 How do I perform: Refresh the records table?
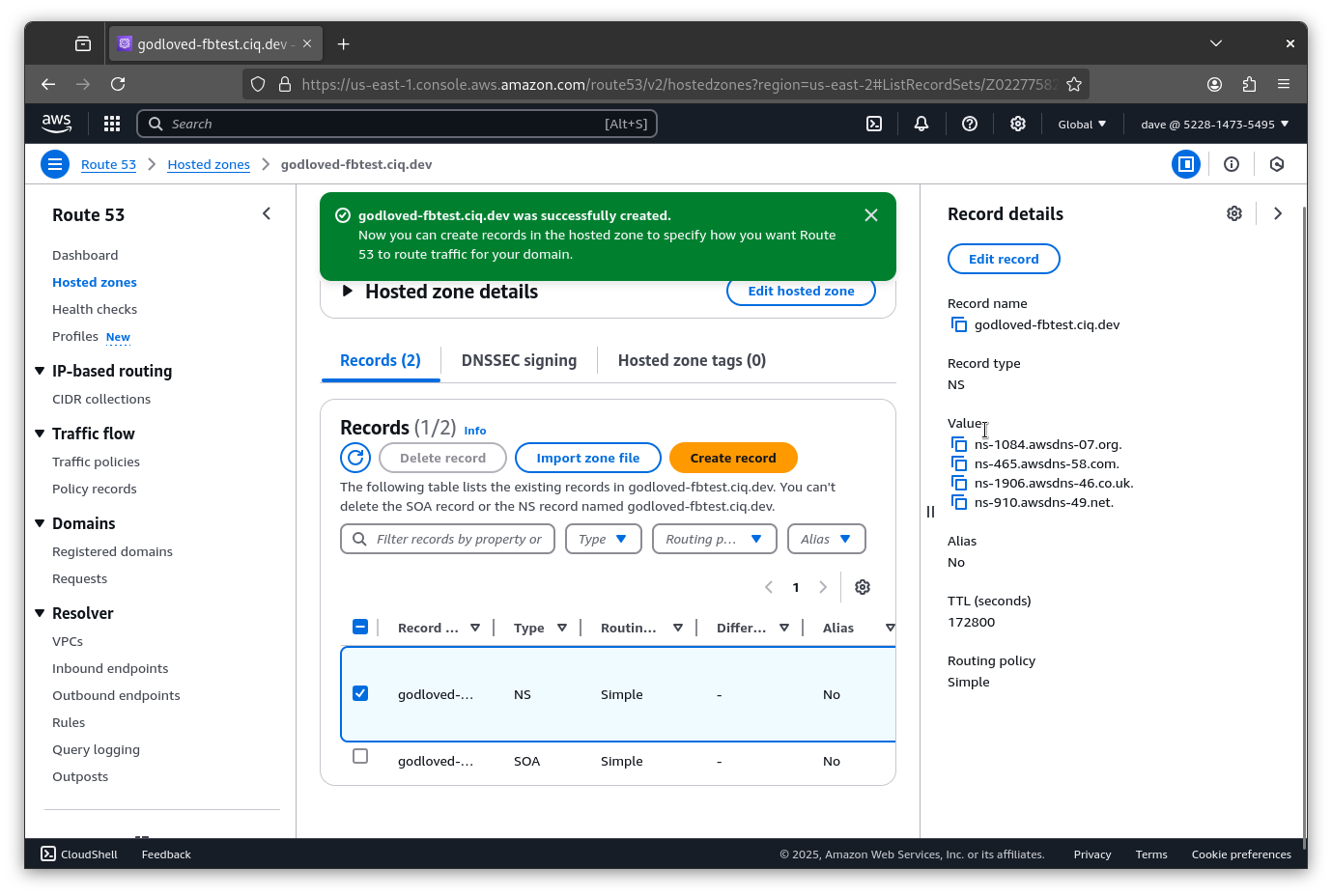click(355, 458)
